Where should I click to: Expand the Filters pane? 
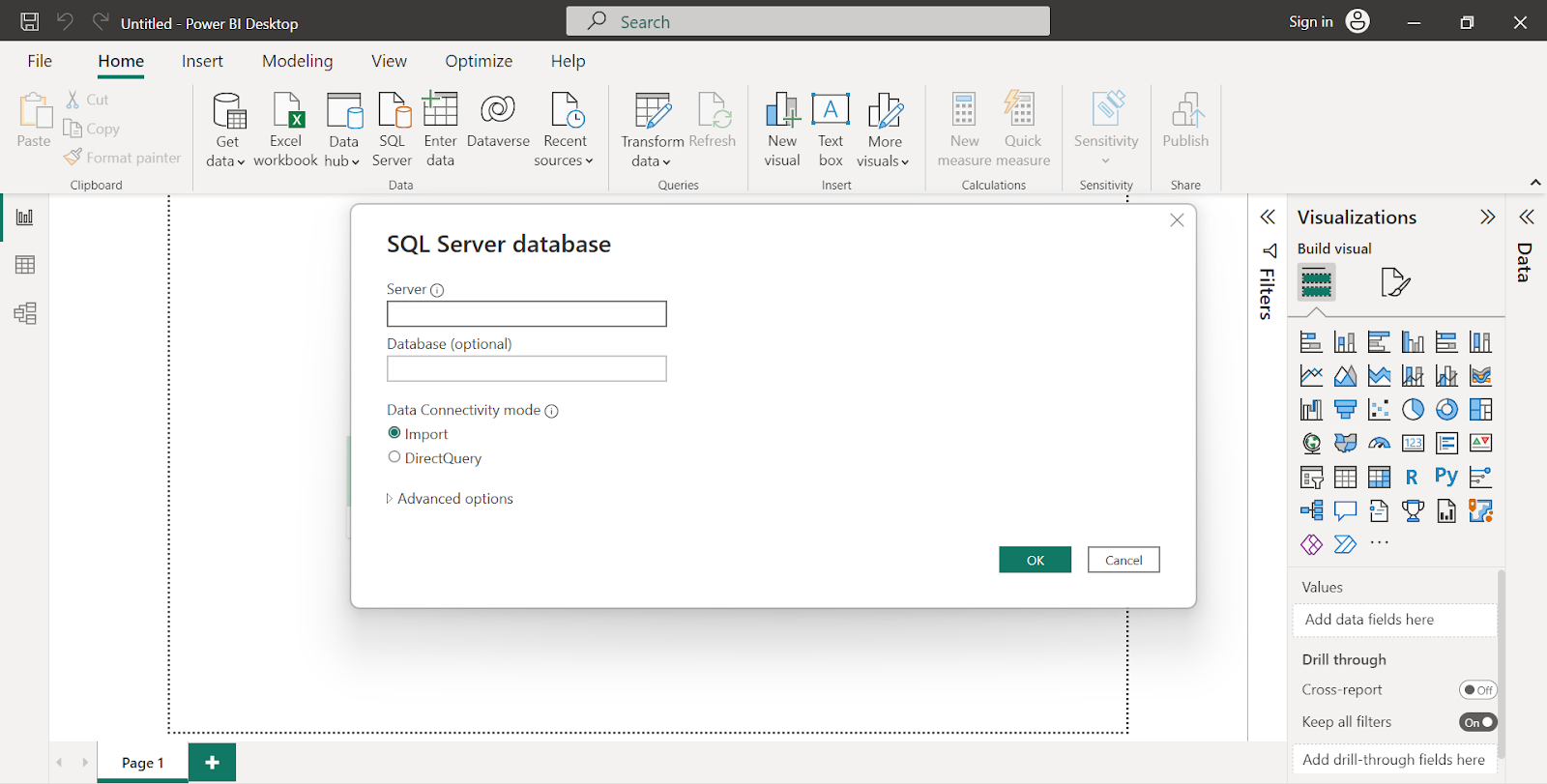1268,217
